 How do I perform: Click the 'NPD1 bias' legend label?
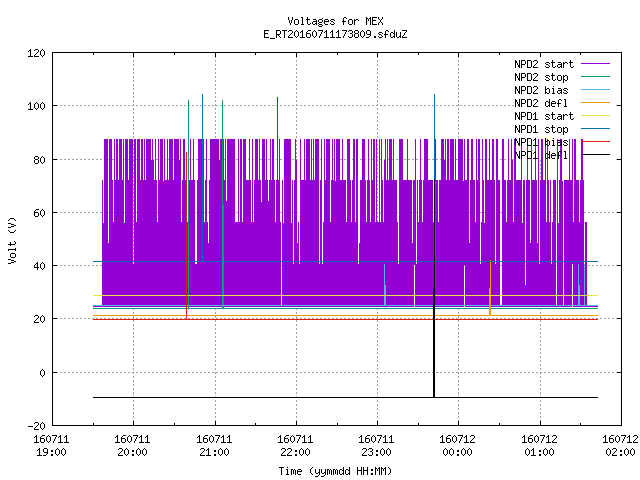point(541,142)
